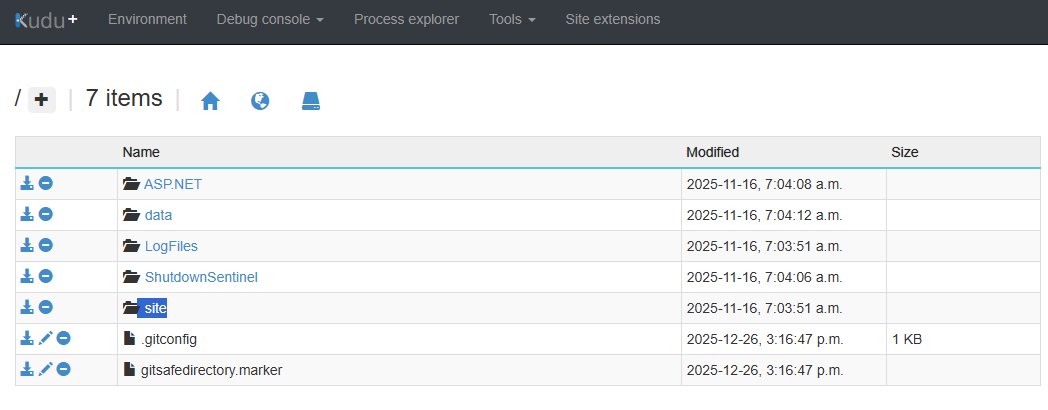1048x410 pixels.
Task: Click the globe site root icon
Action: click(x=260, y=101)
